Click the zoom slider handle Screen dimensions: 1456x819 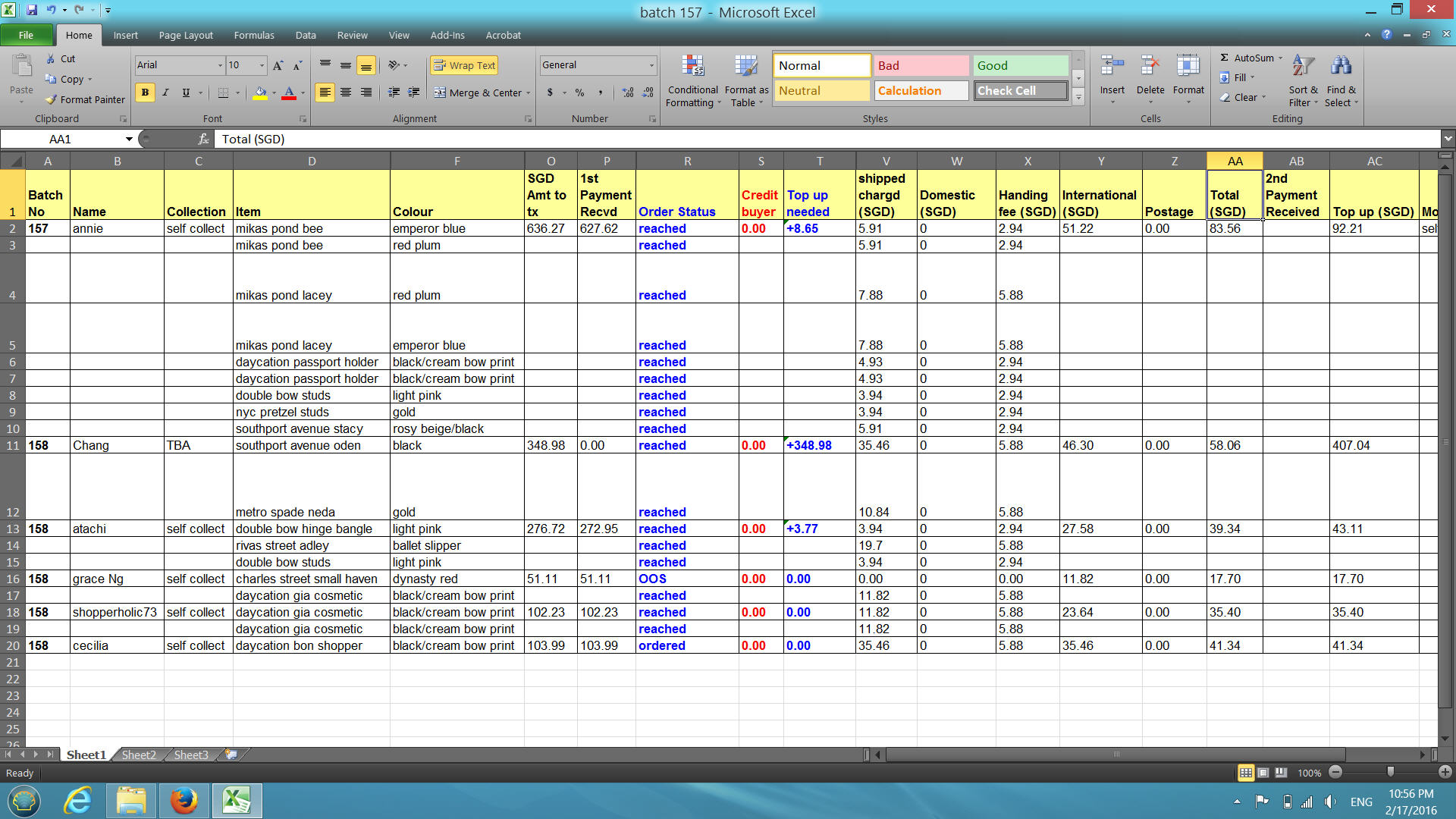(x=1390, y=771)
